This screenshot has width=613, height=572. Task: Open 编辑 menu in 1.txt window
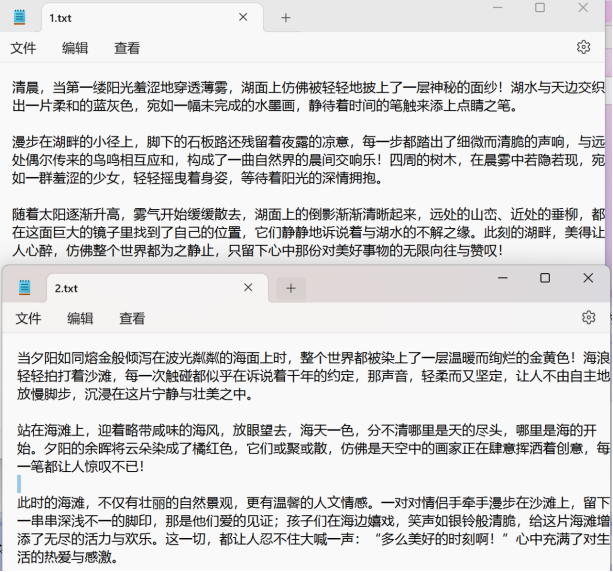pos(75,48)
